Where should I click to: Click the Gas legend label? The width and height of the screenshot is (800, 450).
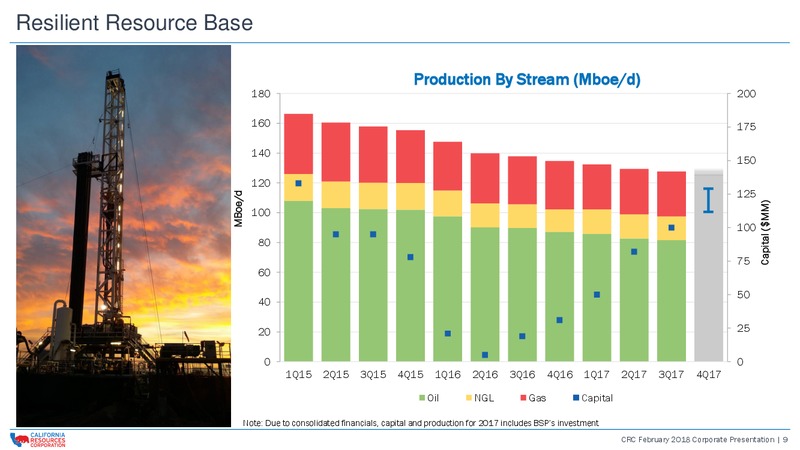[537, 398]
